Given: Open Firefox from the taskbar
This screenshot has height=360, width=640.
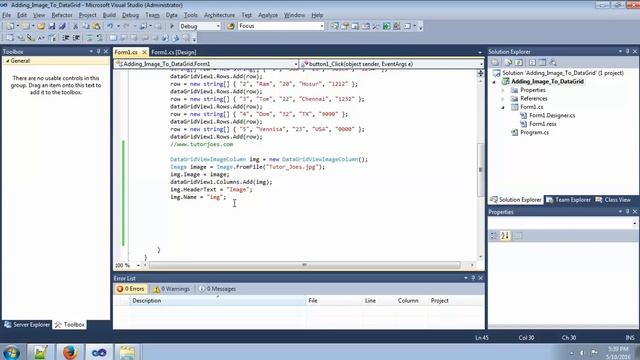Looking at the screenshot, I should [x=70, y=352].
